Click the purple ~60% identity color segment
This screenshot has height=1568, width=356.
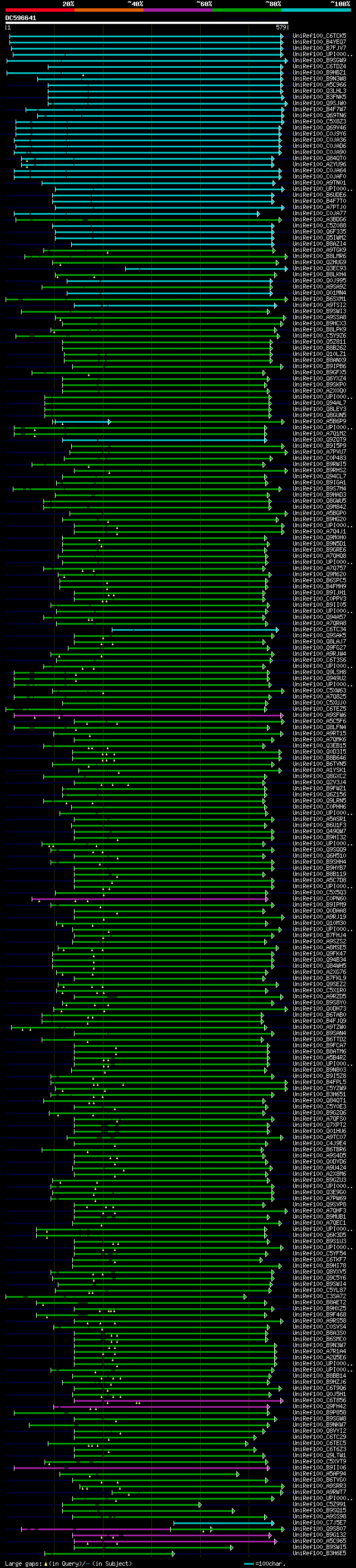coord(179,11)
